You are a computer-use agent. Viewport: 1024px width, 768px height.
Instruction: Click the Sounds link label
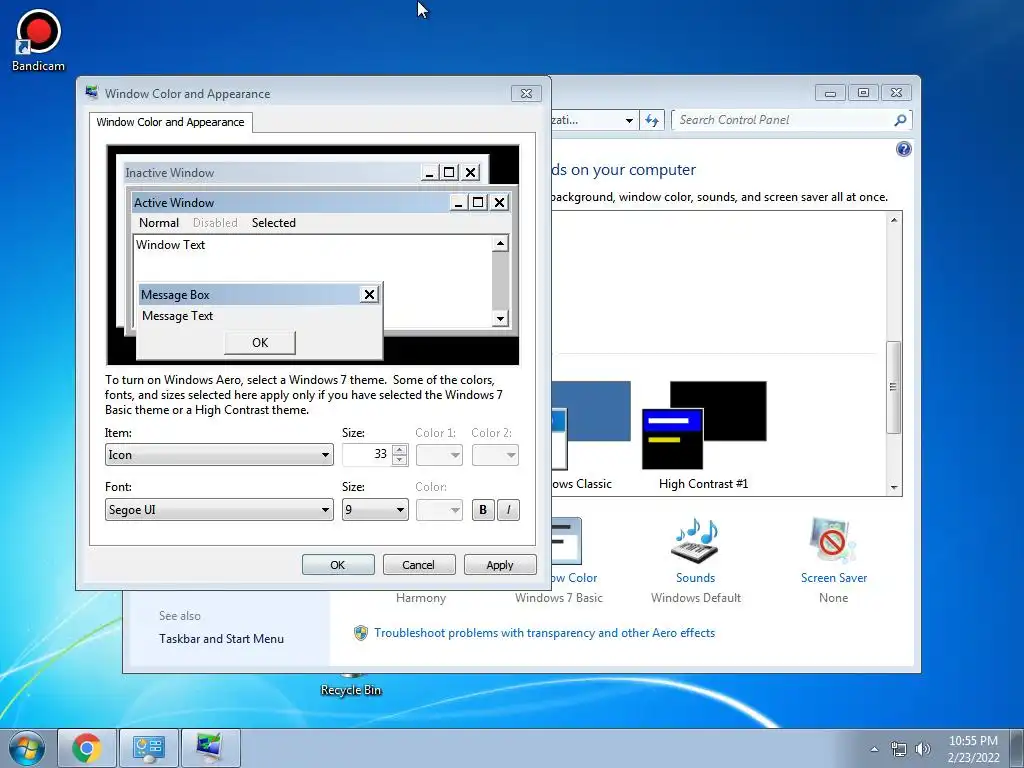pos(696,578)
